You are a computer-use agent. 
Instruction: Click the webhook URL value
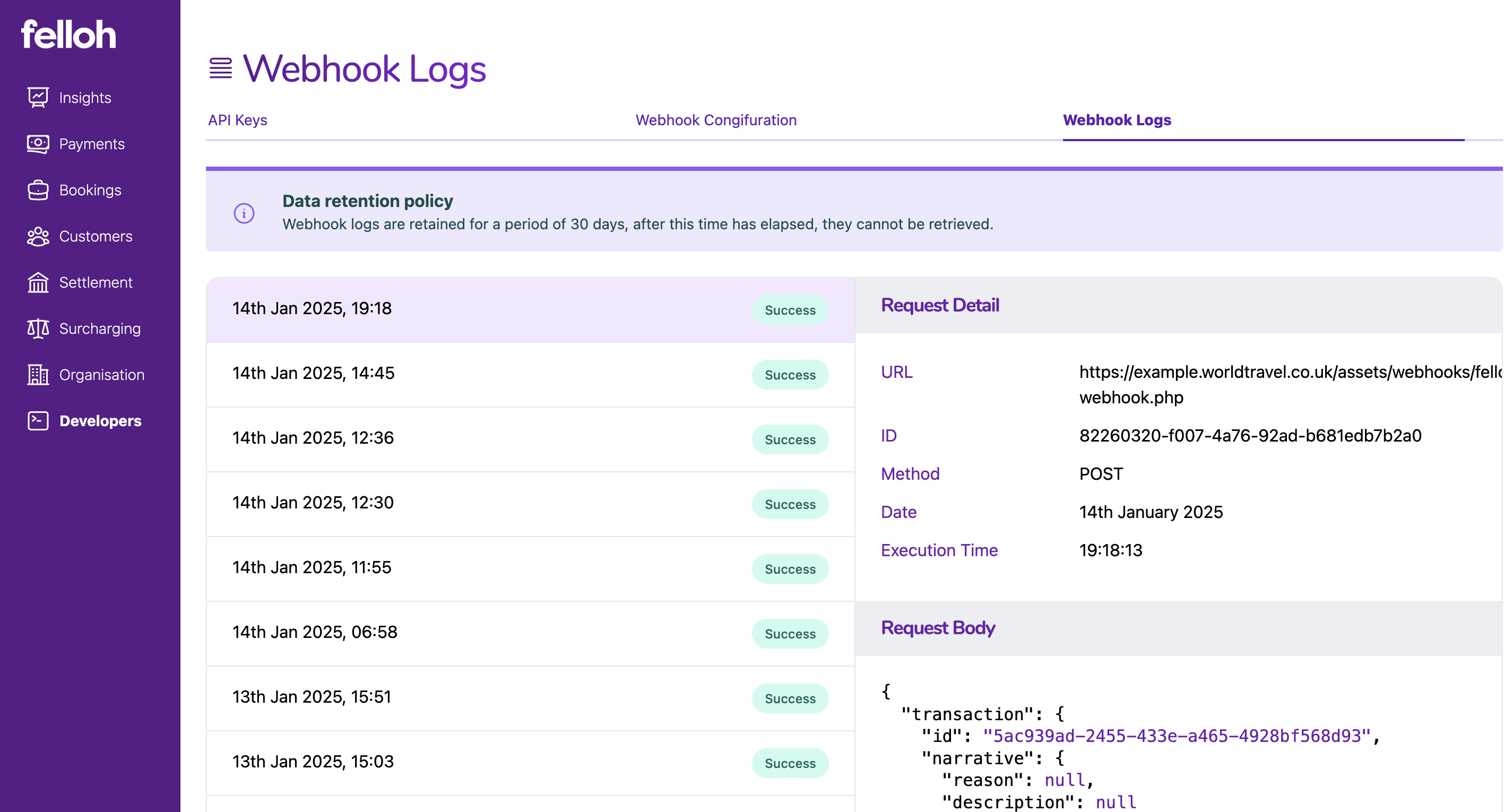[x=1290, y=384]
